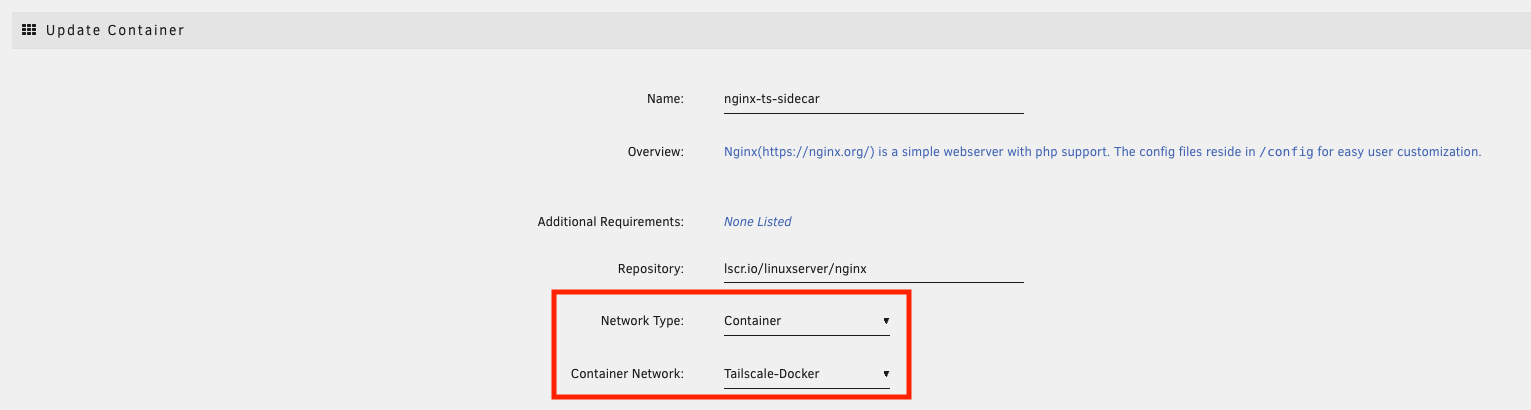Click the None Listed text
Screen dimensions: 1531x410
[x=757, y=222]
